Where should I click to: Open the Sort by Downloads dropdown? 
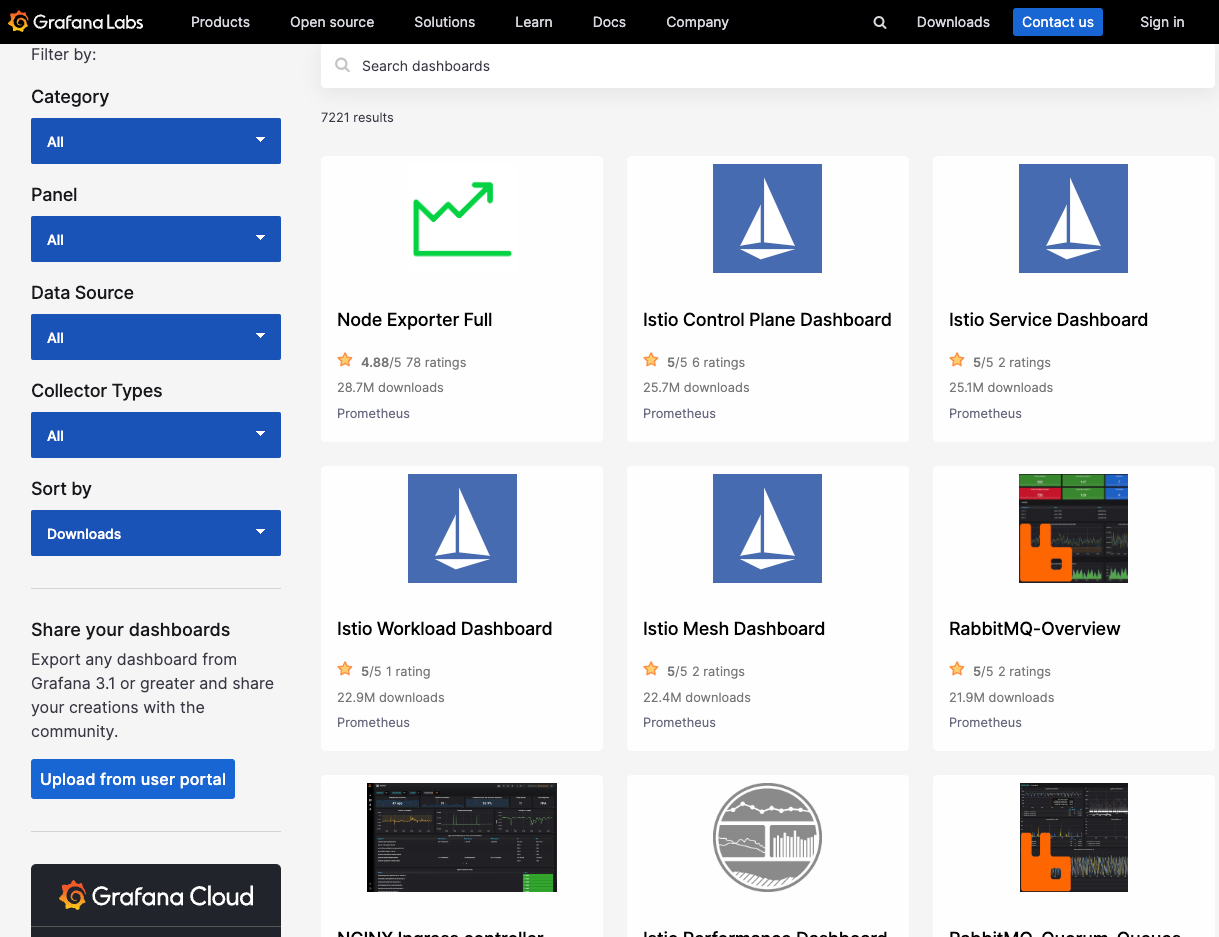[156, 533]
